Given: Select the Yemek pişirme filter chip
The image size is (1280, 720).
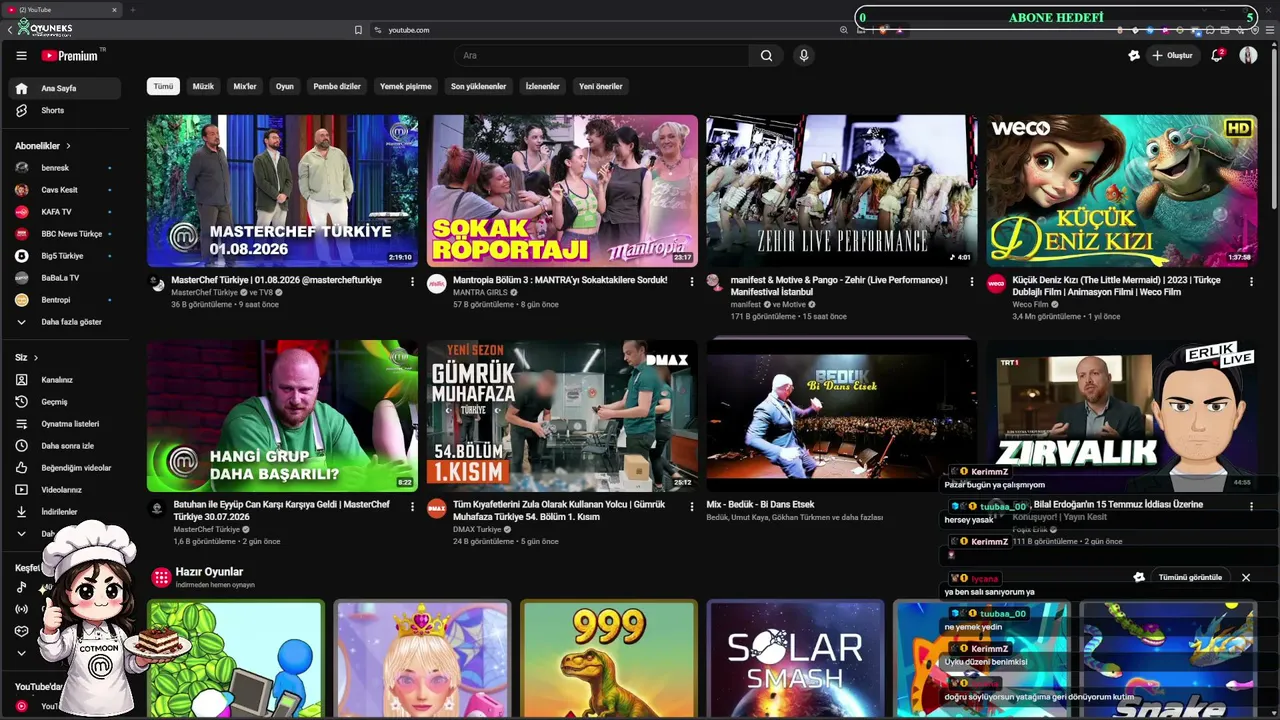Looking at the screenshot, I should coord(406,86).
